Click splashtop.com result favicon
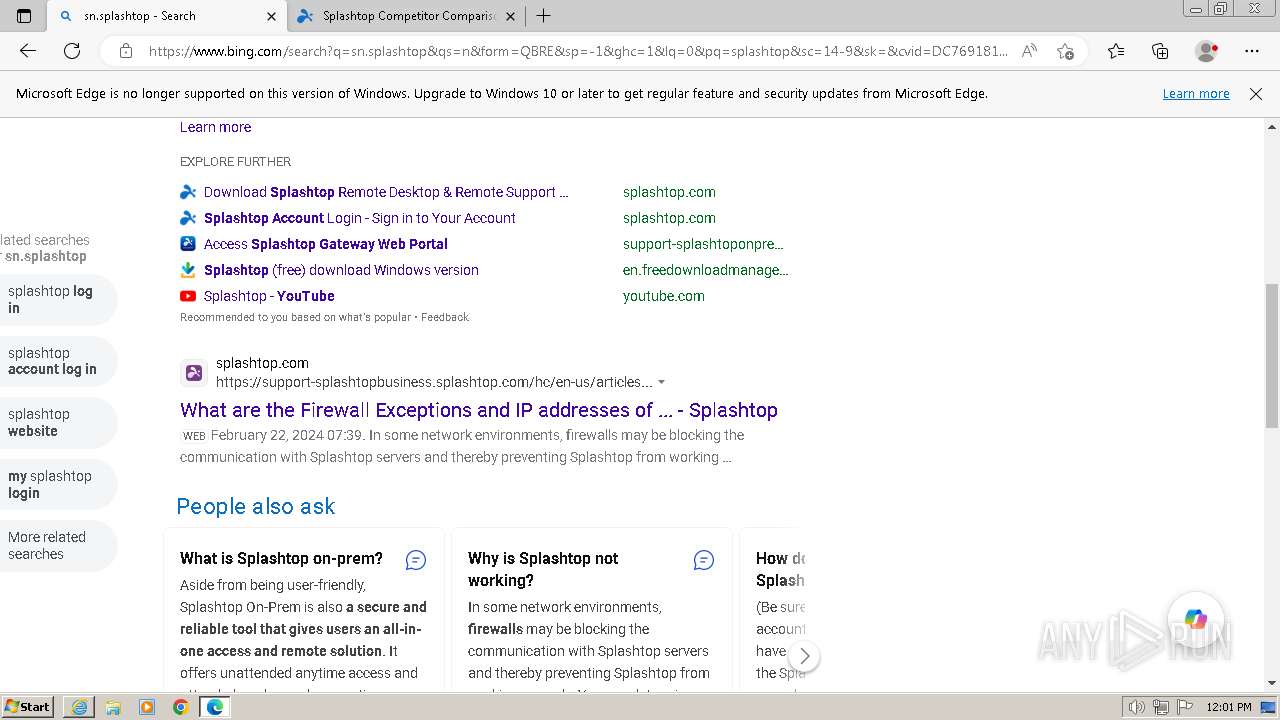This screenshot has width=1280, height=720. [x=194, y=373]
